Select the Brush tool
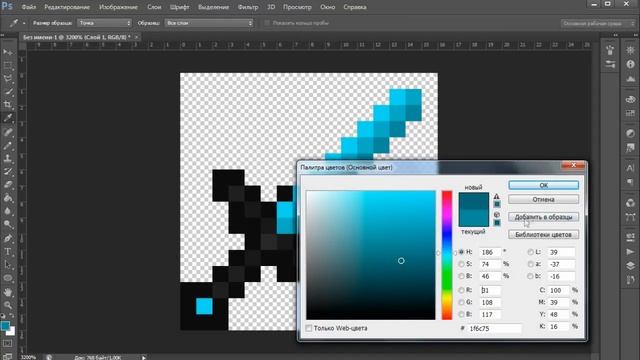The width and height of the screenshot is (640, 360). [8, 145]
